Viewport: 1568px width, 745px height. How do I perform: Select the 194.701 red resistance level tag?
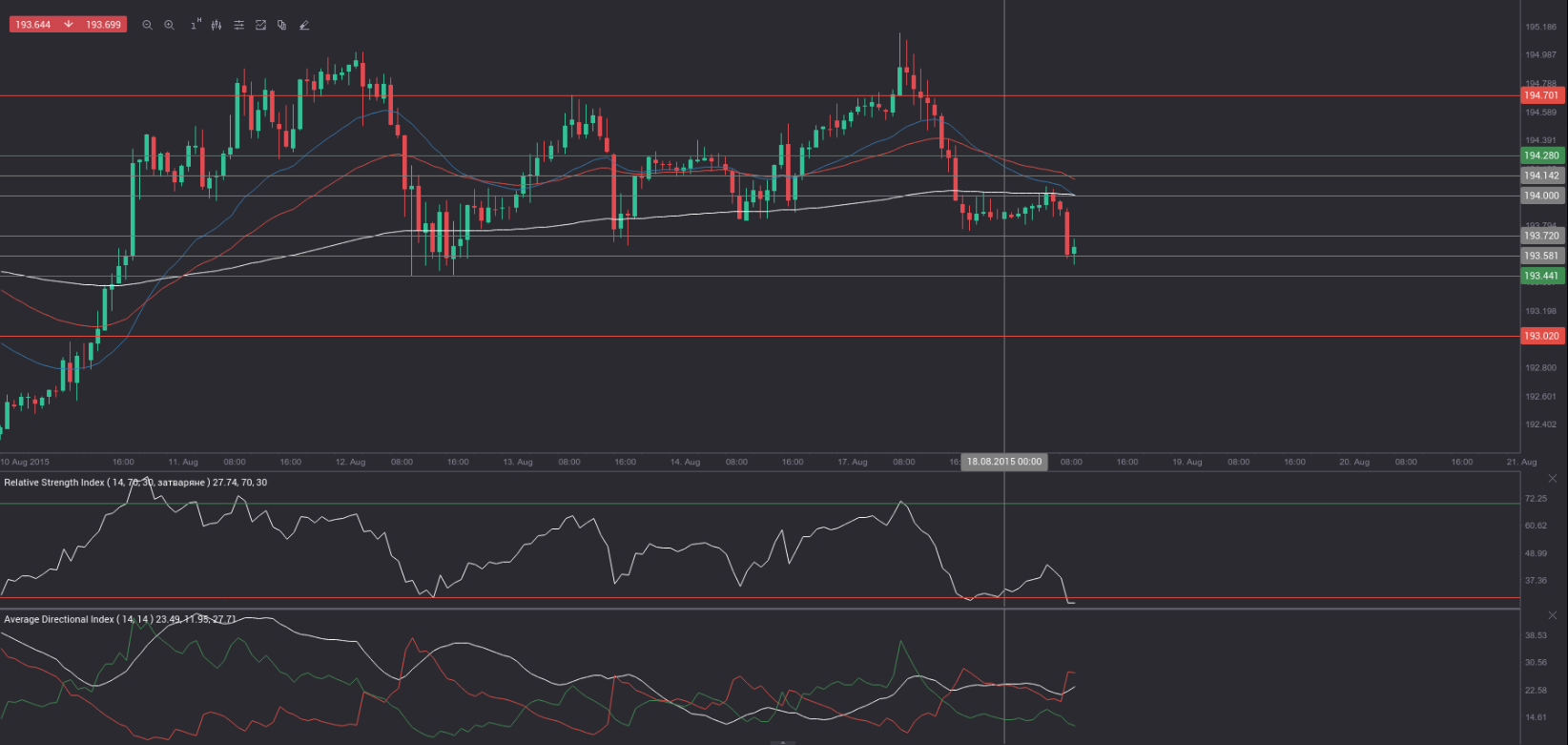point(1540,95)
